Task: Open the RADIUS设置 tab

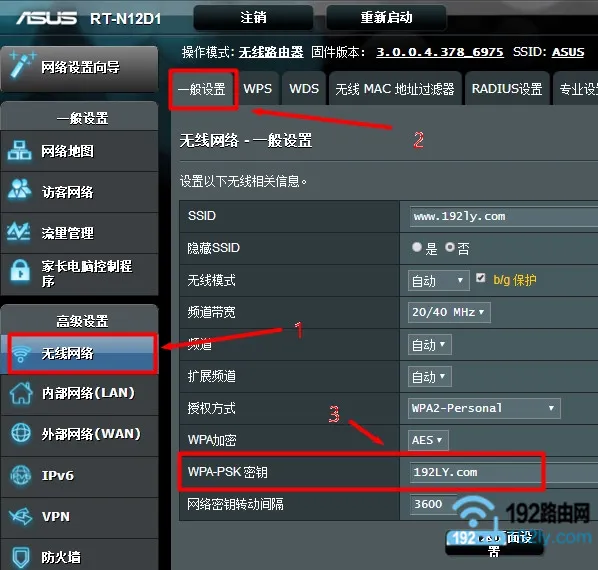Action: (x=507, y=89)
